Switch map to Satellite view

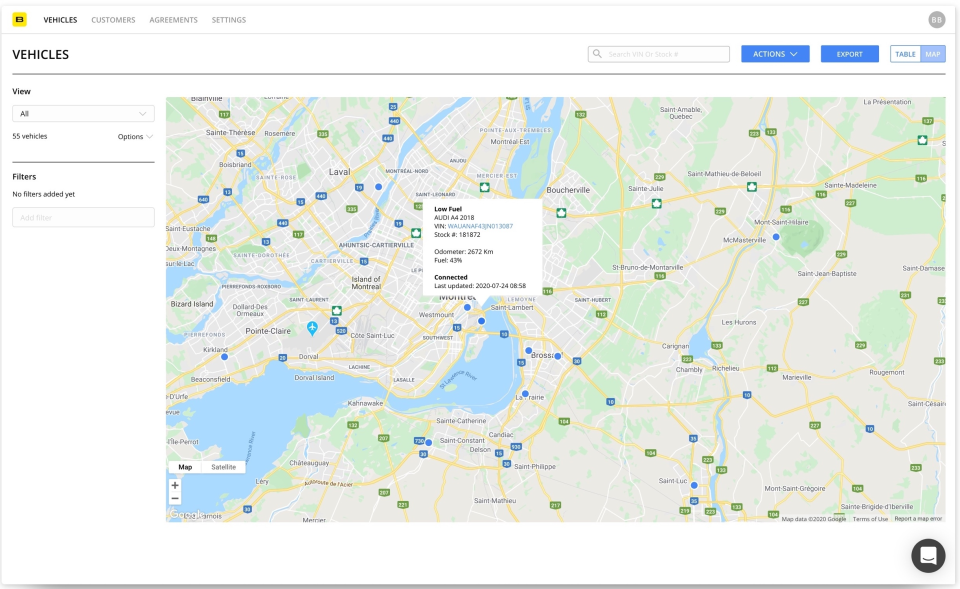pos(223,467)
